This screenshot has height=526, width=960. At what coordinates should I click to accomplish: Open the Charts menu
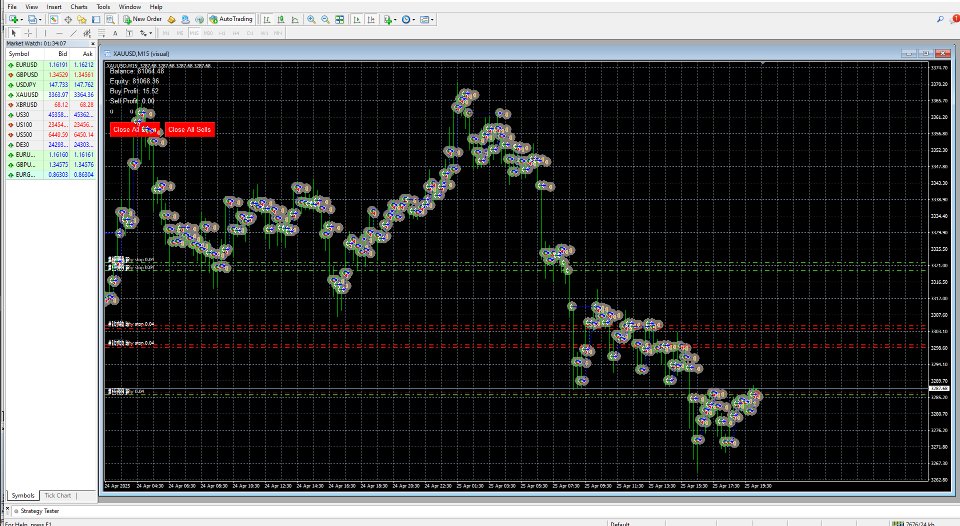(79, 7)
